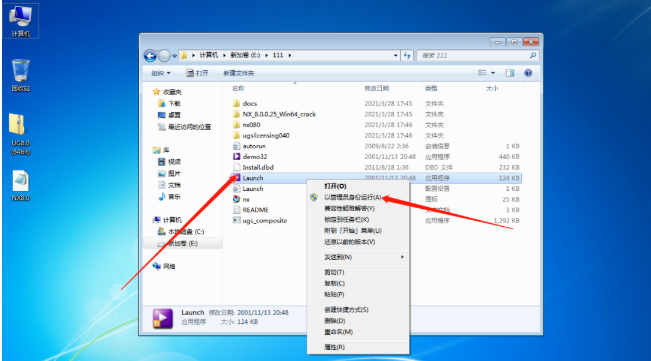Image resolution: width=651 pixels, height=361 pixels.
Task: Open Local Disk (C:) in navigation pane
Action: click(181, 232)
